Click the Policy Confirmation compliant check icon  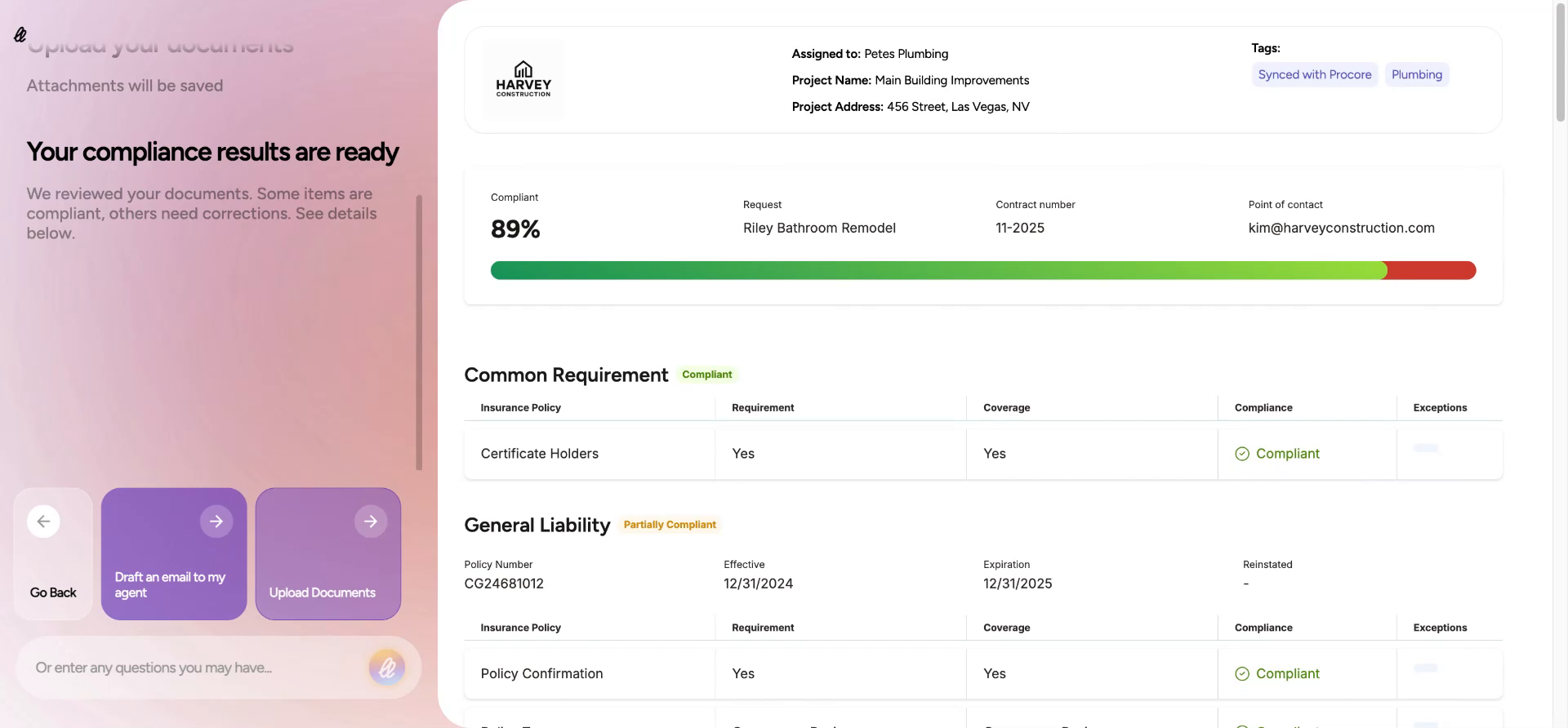tap(1242, 674)
